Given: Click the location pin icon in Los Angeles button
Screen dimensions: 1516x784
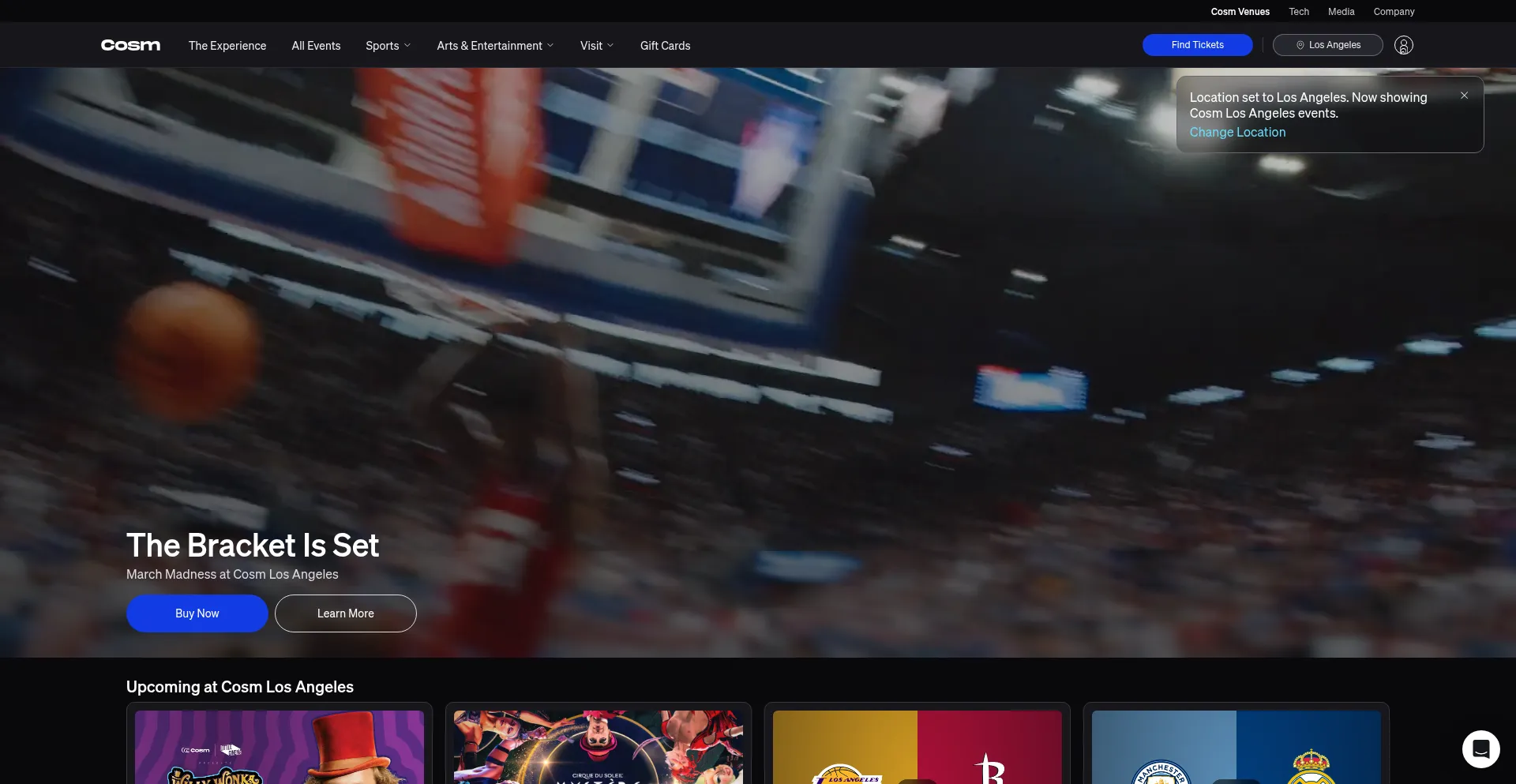Looking at the screenshot, I should [1300, 45].
